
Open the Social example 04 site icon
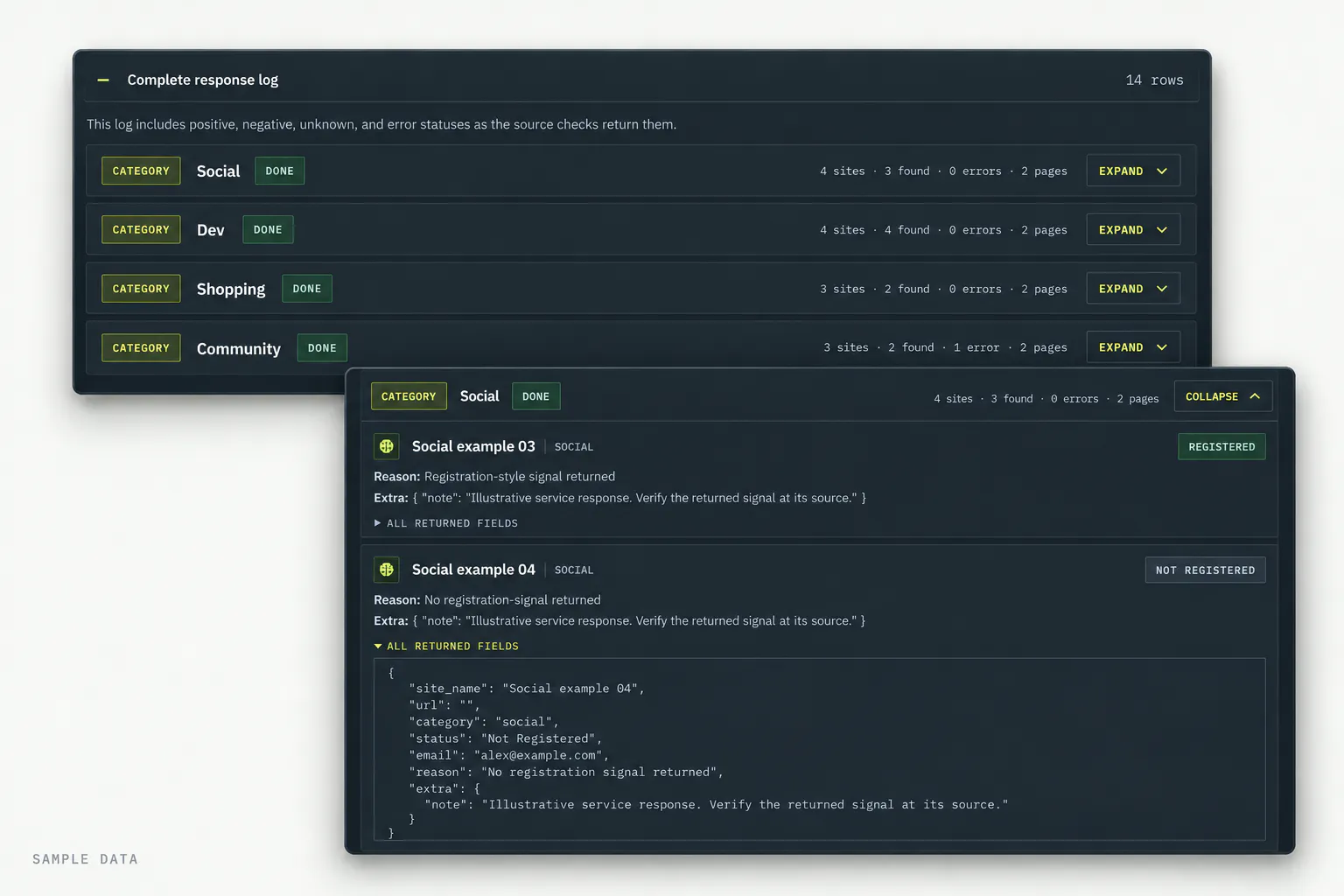pyautogui.click(x=387, y=570)
